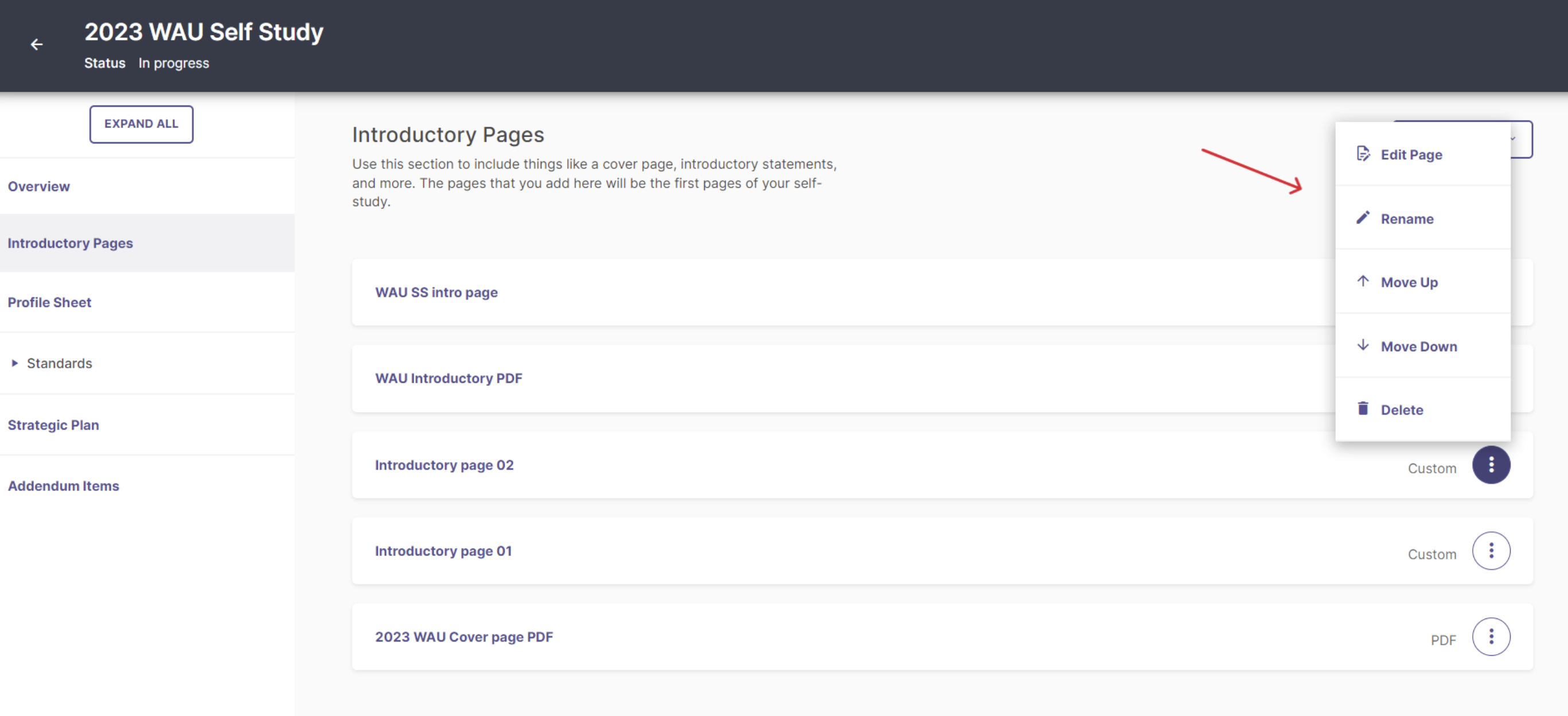
Task: Open three-dot menu for Introductory page 01
Action: 1491,551
